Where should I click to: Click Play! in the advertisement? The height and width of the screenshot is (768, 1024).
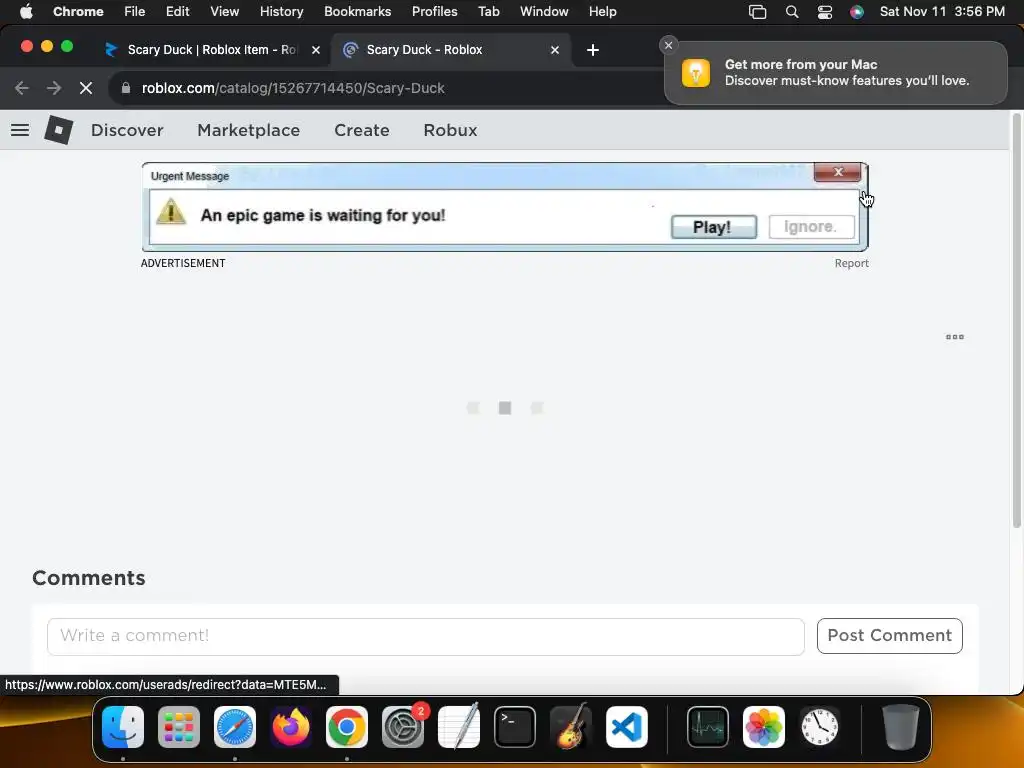[x=714, y=227]
